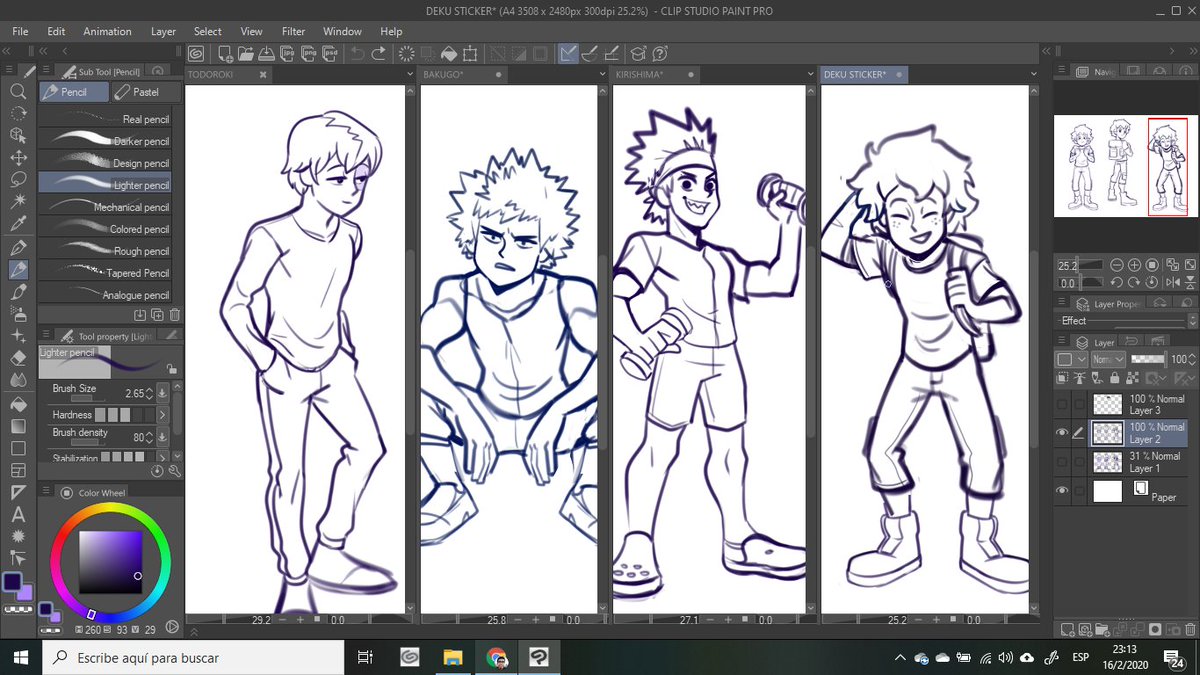Toggle the tool property lock icon
This screenshot has height=675, width=1200.
click(172, 368)
